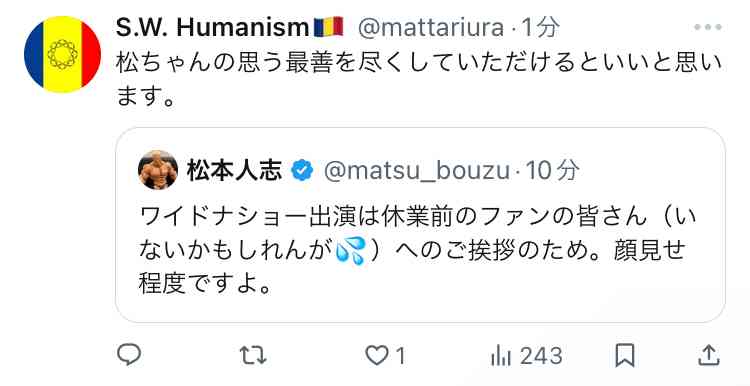Screen dimensions: 750x386
Task: Click the 松本人志 display name
Action: pyautogui.click(x=234, y=170)
